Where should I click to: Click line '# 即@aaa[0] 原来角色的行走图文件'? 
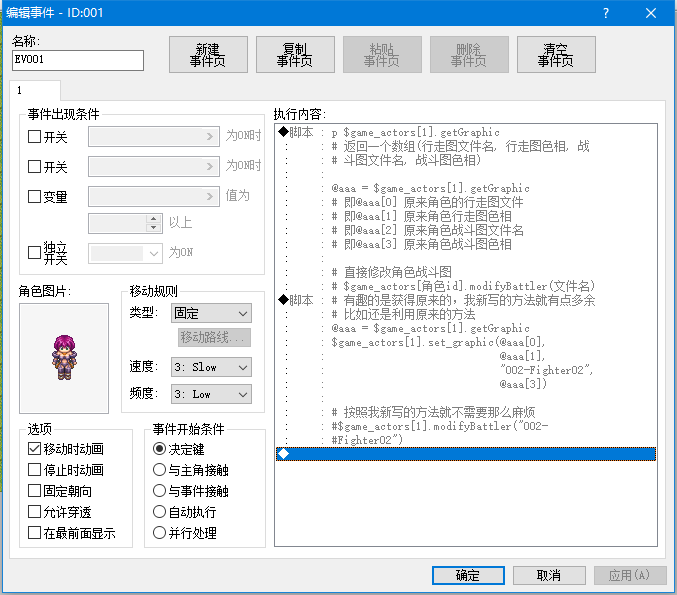[x=427, y=203]
